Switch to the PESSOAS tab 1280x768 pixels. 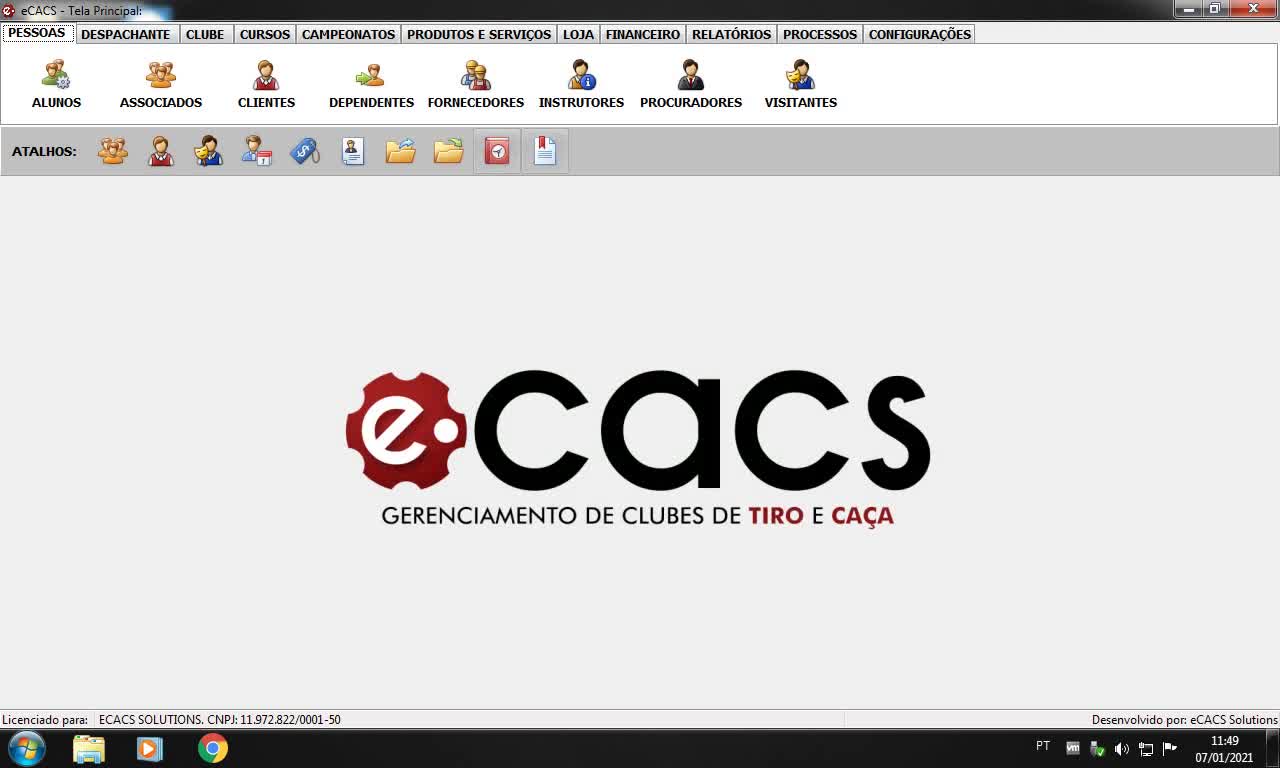(37, 33)
